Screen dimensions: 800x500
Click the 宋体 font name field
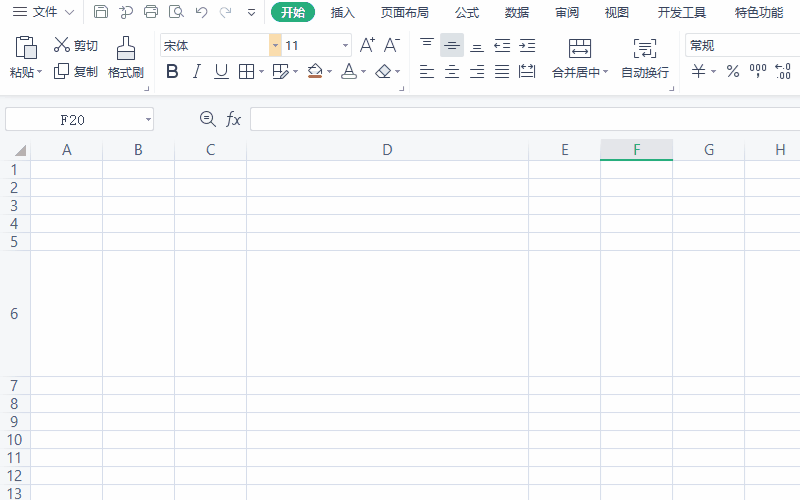click(215, 46)
